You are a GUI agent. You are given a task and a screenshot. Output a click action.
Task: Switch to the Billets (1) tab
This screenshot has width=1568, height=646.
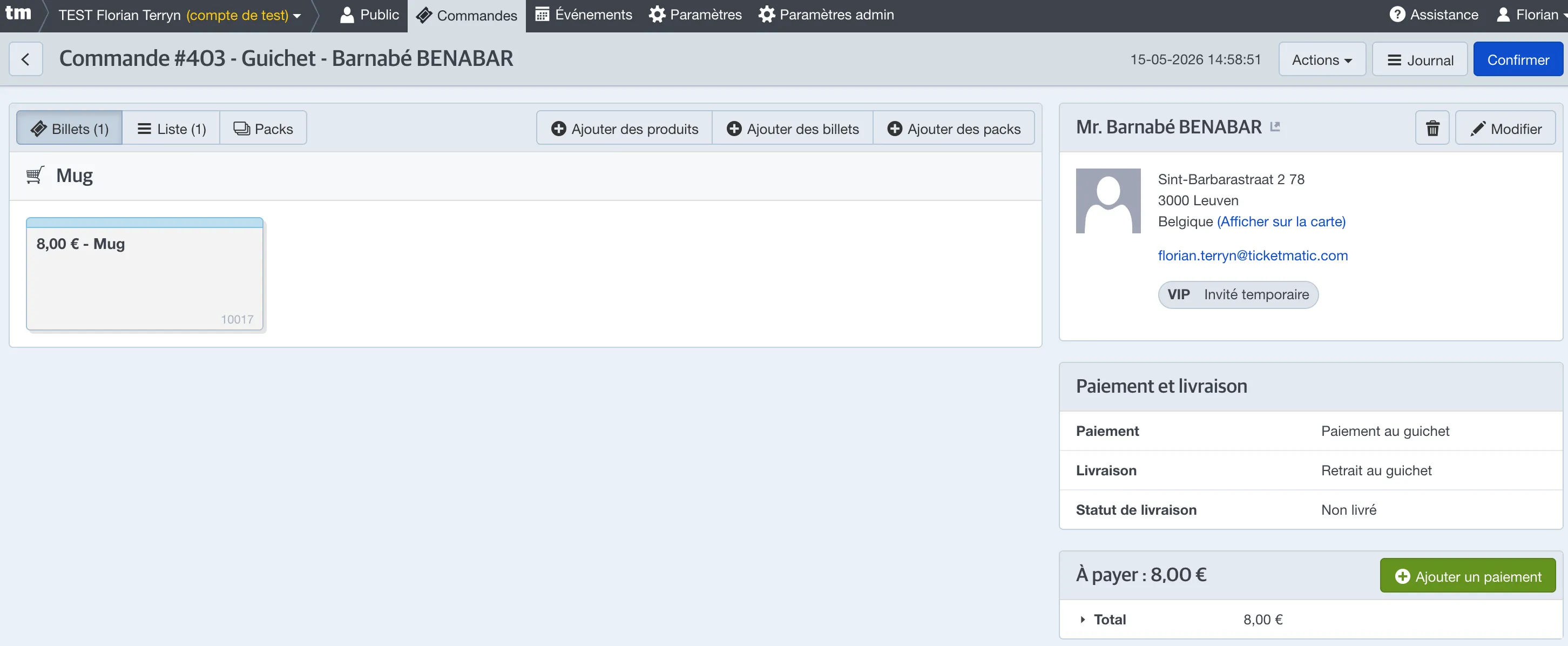[70, 129]
